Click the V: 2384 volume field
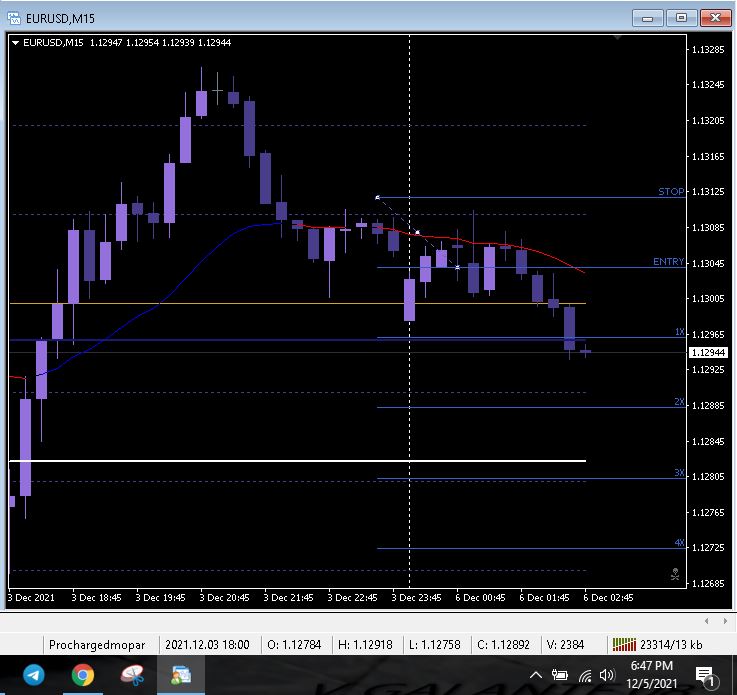The image size is (737, 695). (x=565, y=645)
